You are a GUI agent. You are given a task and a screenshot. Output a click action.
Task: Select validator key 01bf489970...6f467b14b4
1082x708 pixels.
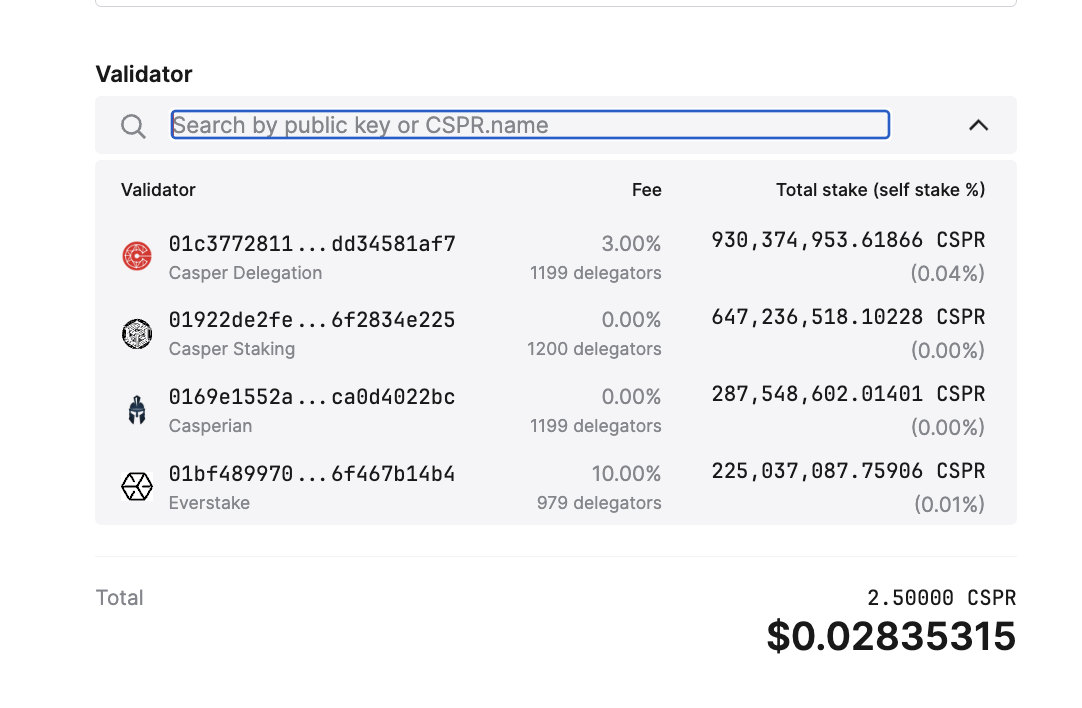(312, 474)
